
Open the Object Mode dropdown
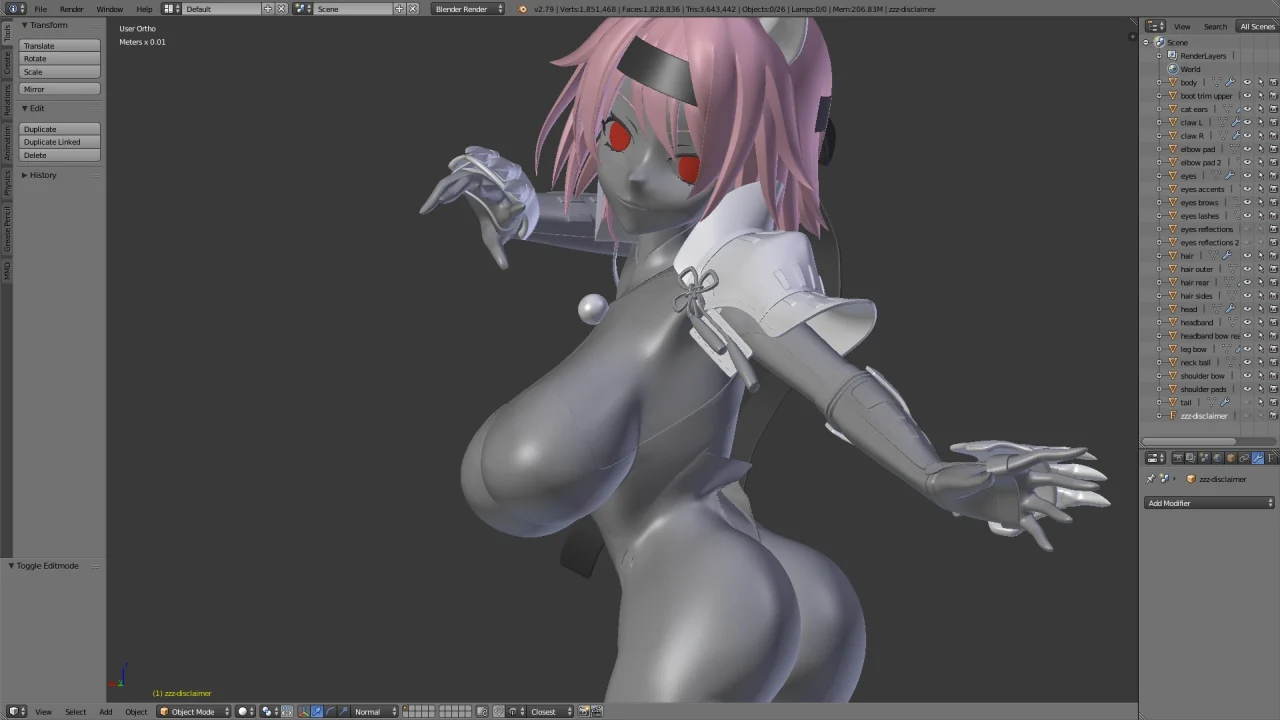195,712
